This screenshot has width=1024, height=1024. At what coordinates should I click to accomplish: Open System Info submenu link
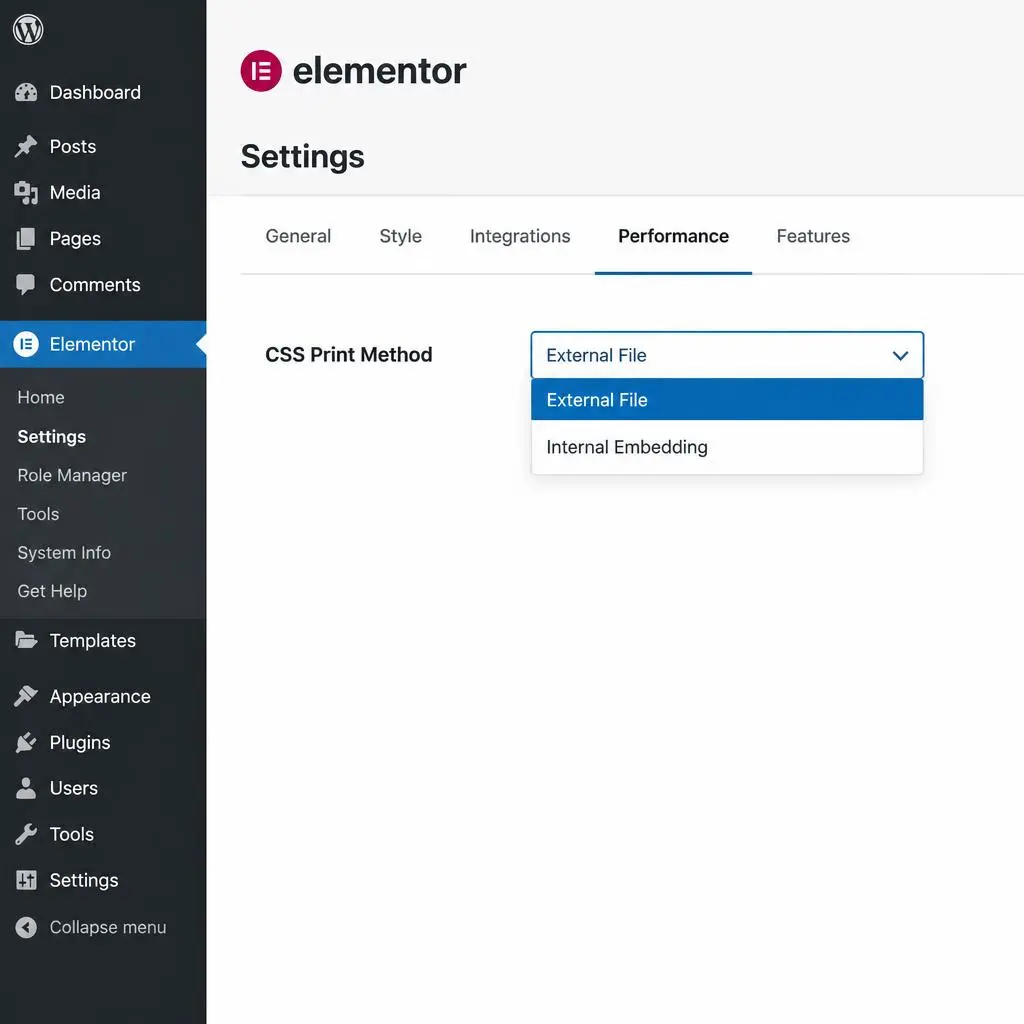65,552
